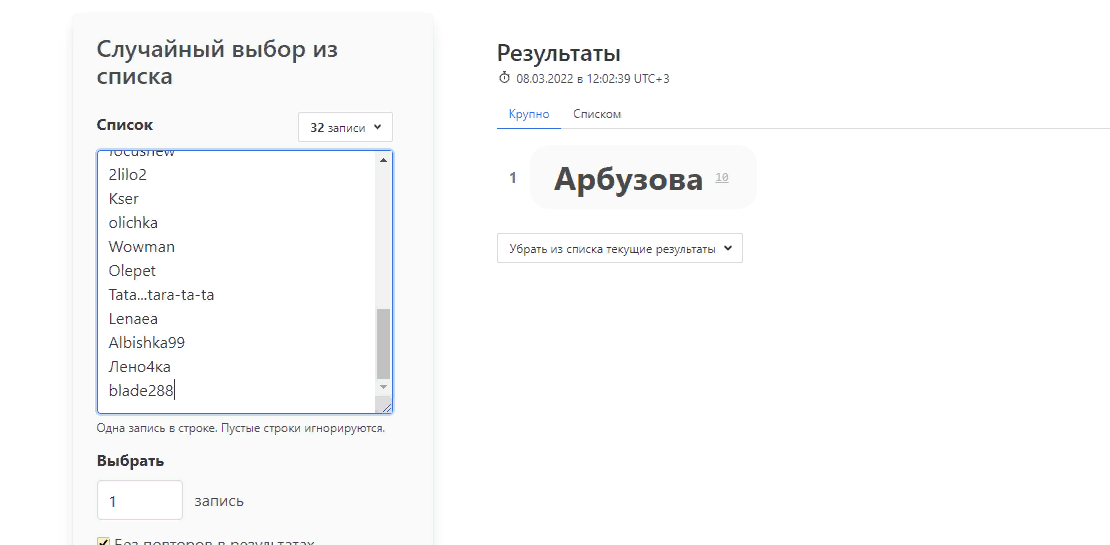Click the 'Список' label

coord(125,125)
